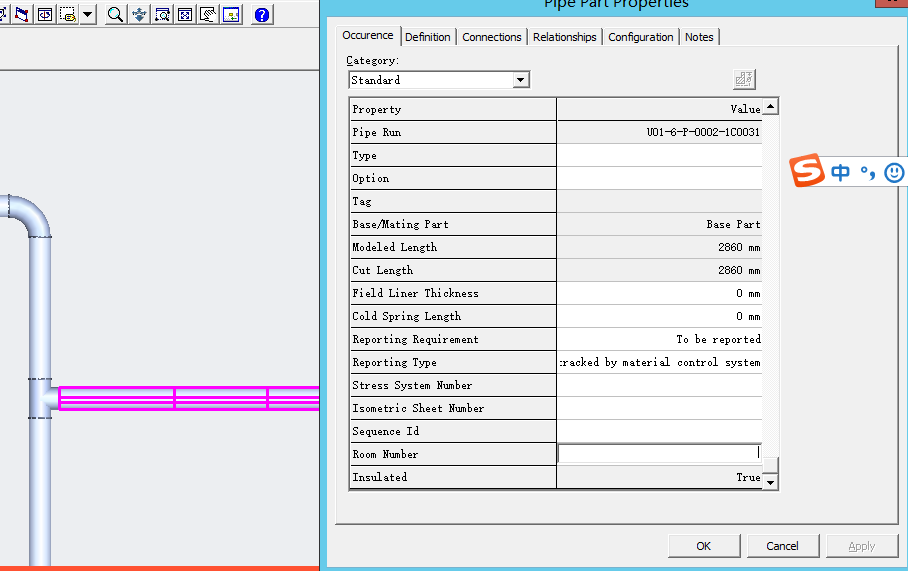Open Help with blue question mark icon

click(x=262, y=14)
